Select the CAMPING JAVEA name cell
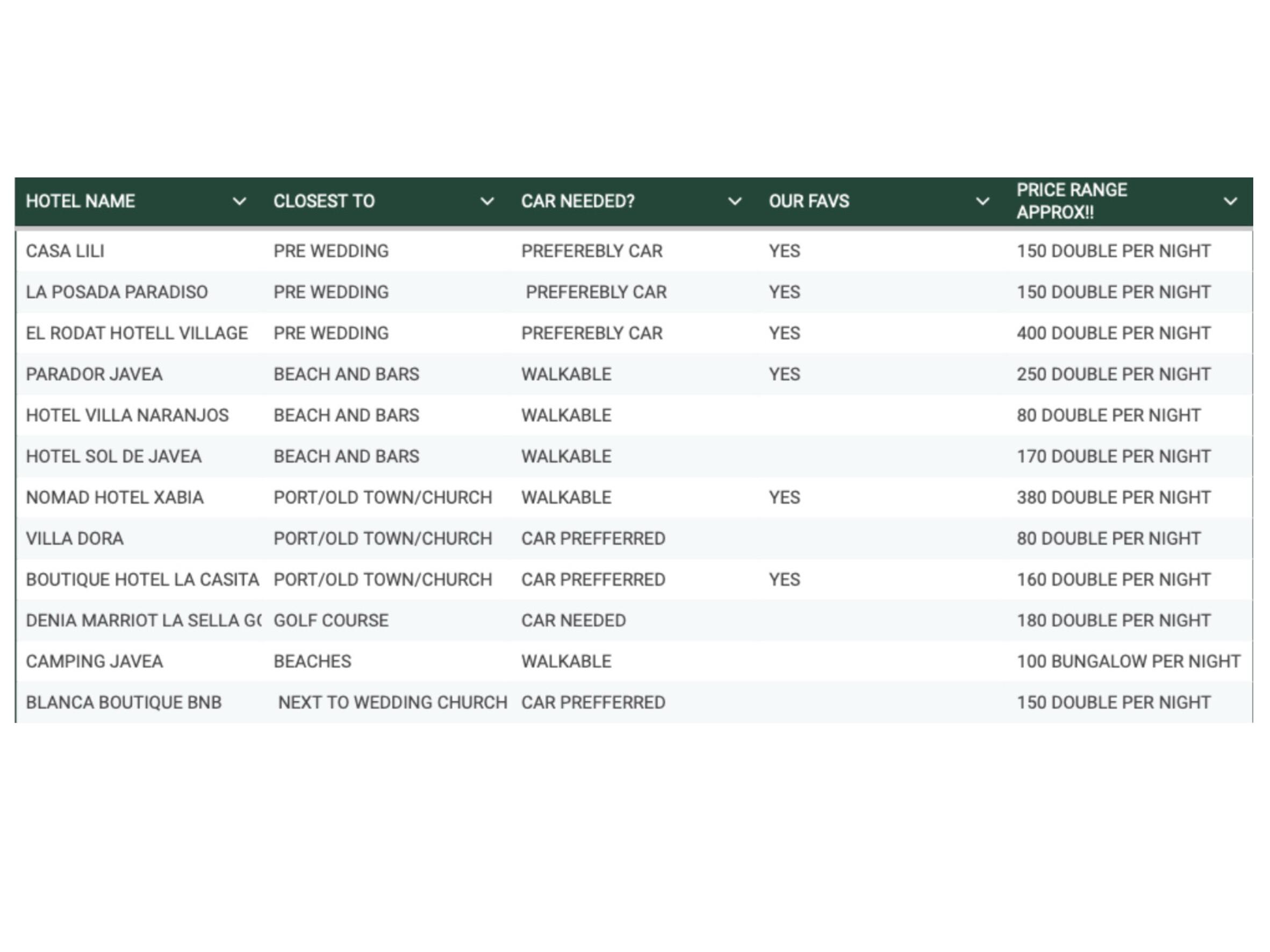Image resolution: width=1270 pixels, height=952 pixels. tap(94, 662)
